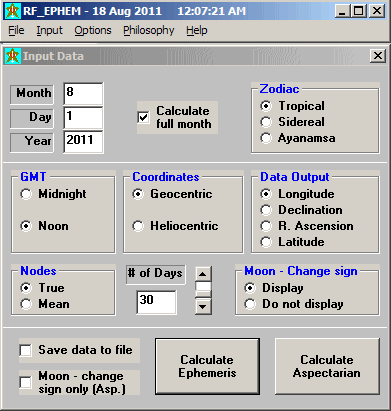Decrease number of days with down arrow
Image resolution: width=391 pixels, height=411 pixels.
point(203,306)
